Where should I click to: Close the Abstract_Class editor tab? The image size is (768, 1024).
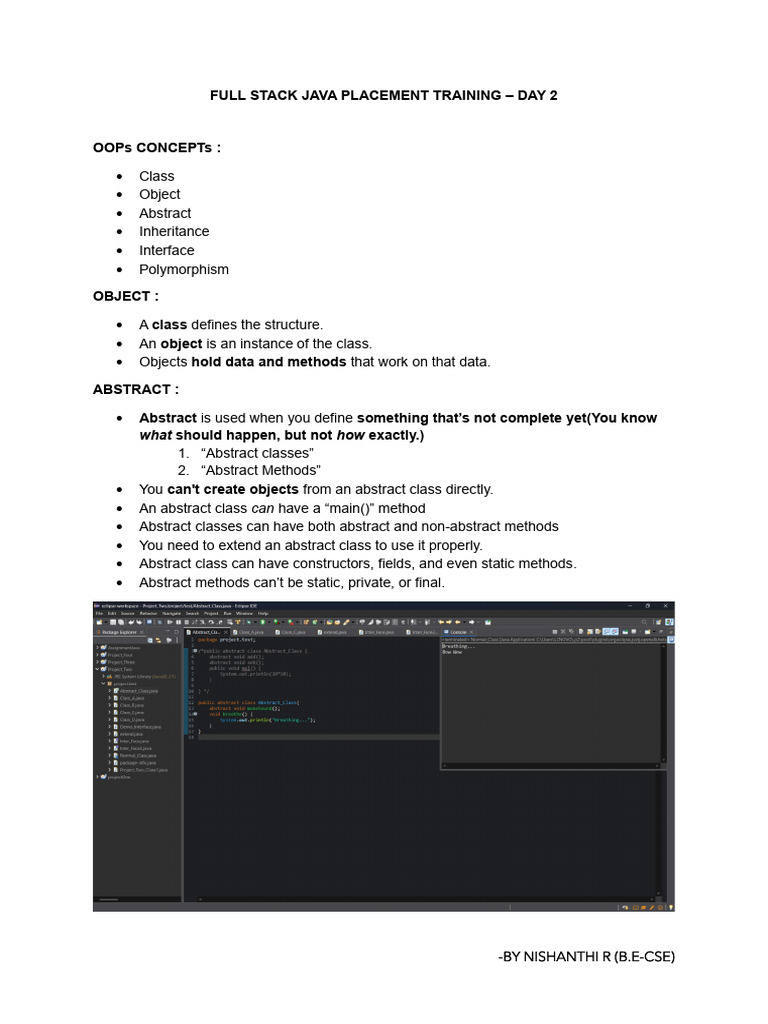point(226,632)
